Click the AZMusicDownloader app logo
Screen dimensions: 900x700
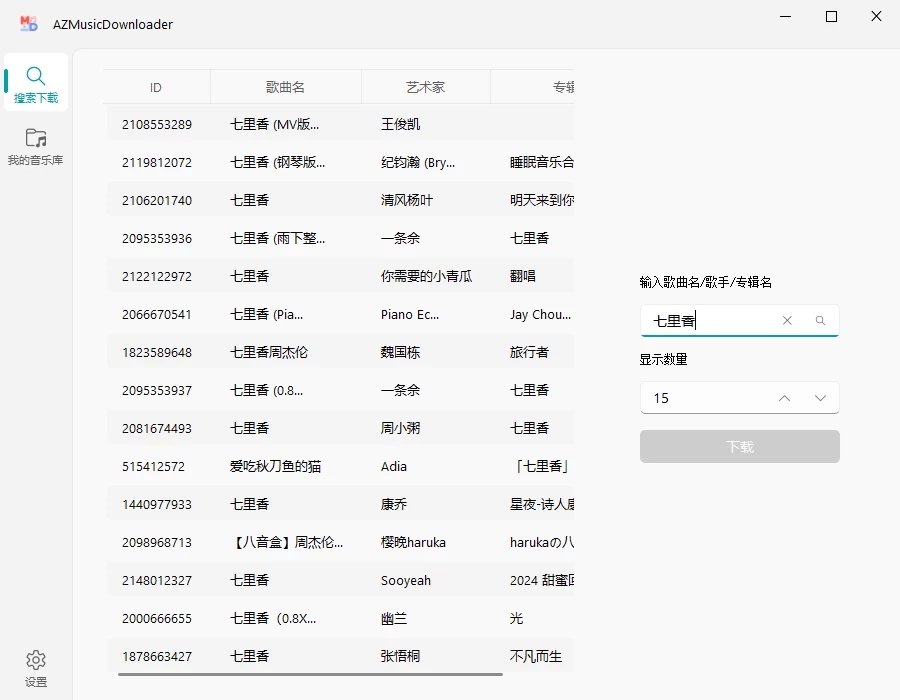29,24
